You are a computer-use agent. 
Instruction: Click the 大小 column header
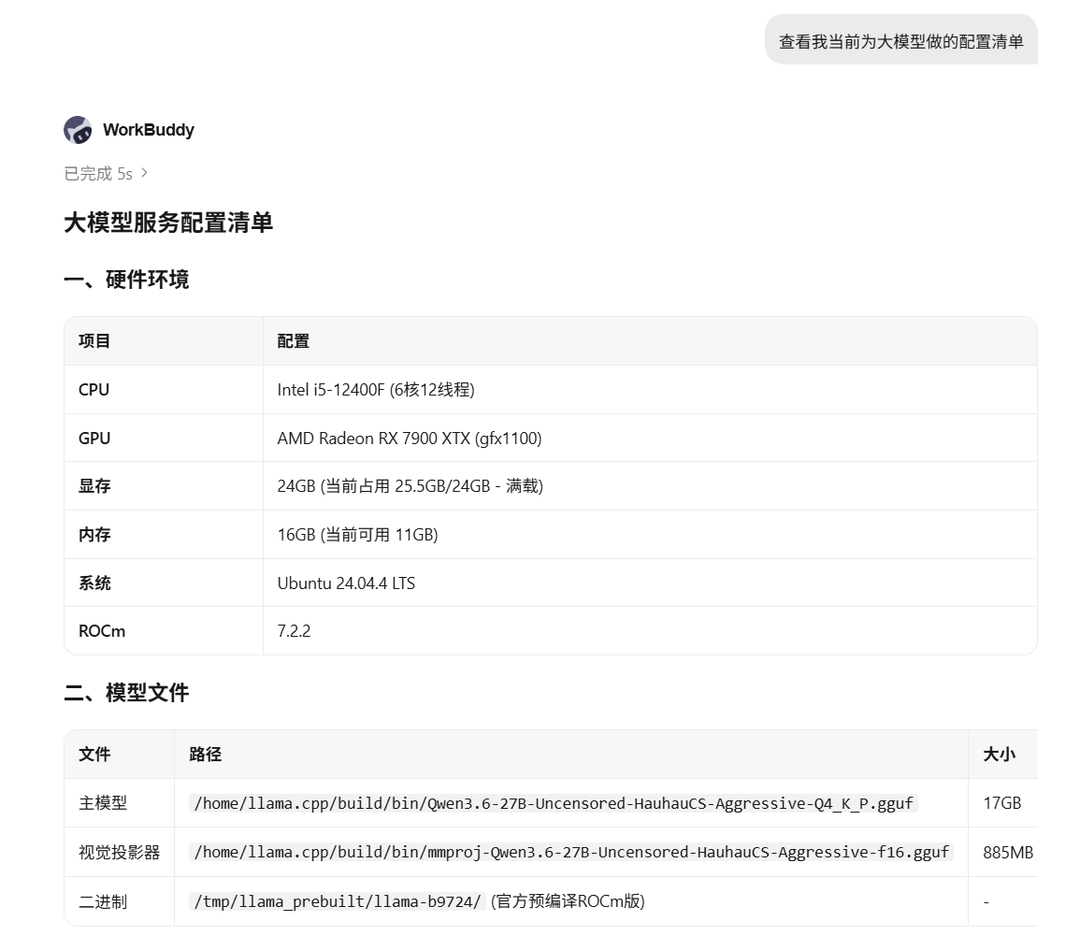pyautogui.click(x=999, y=754)
